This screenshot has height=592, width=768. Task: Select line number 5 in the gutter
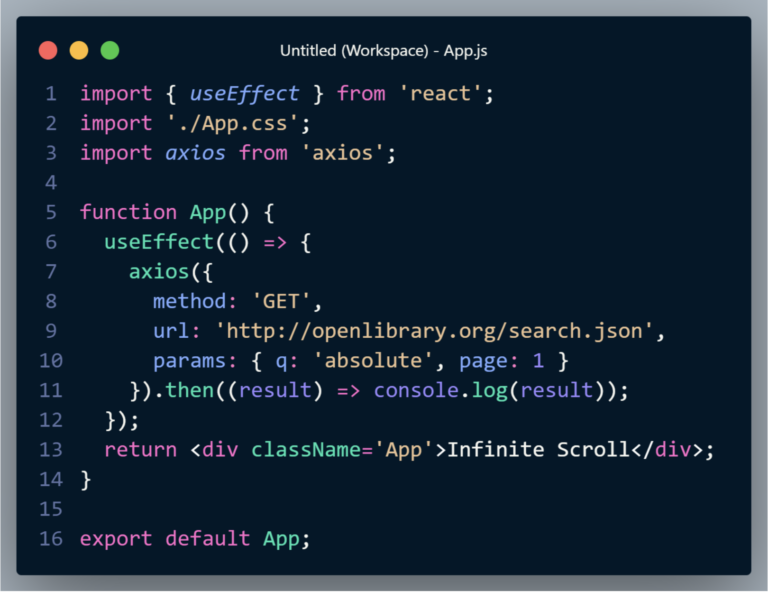click(51, 212)
